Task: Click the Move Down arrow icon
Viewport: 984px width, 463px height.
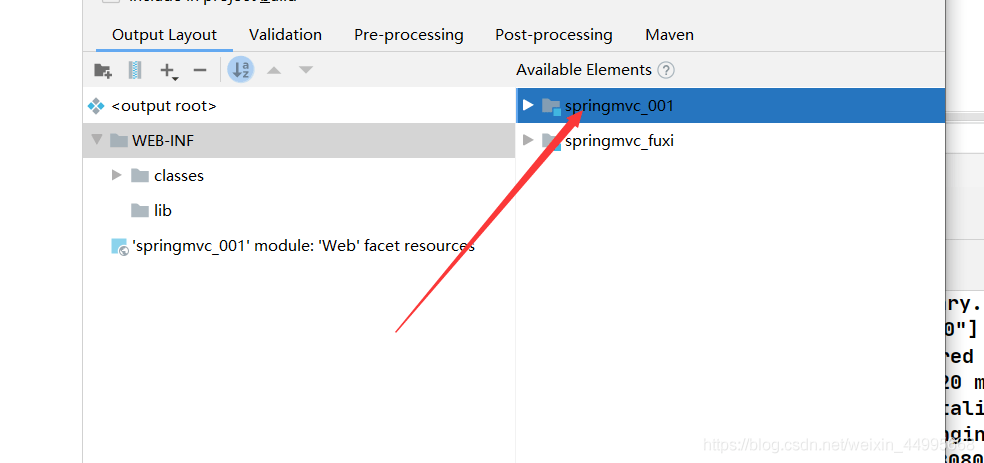Action: coord(306,70)
